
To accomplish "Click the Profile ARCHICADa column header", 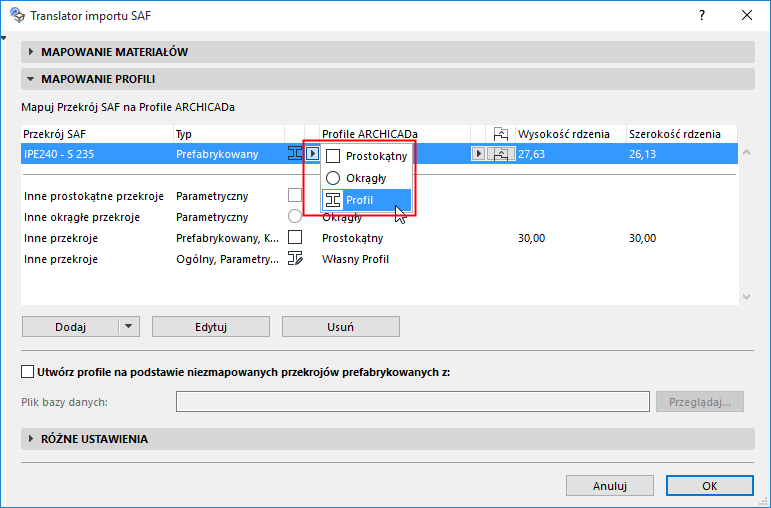I will (x=395, y=134).
